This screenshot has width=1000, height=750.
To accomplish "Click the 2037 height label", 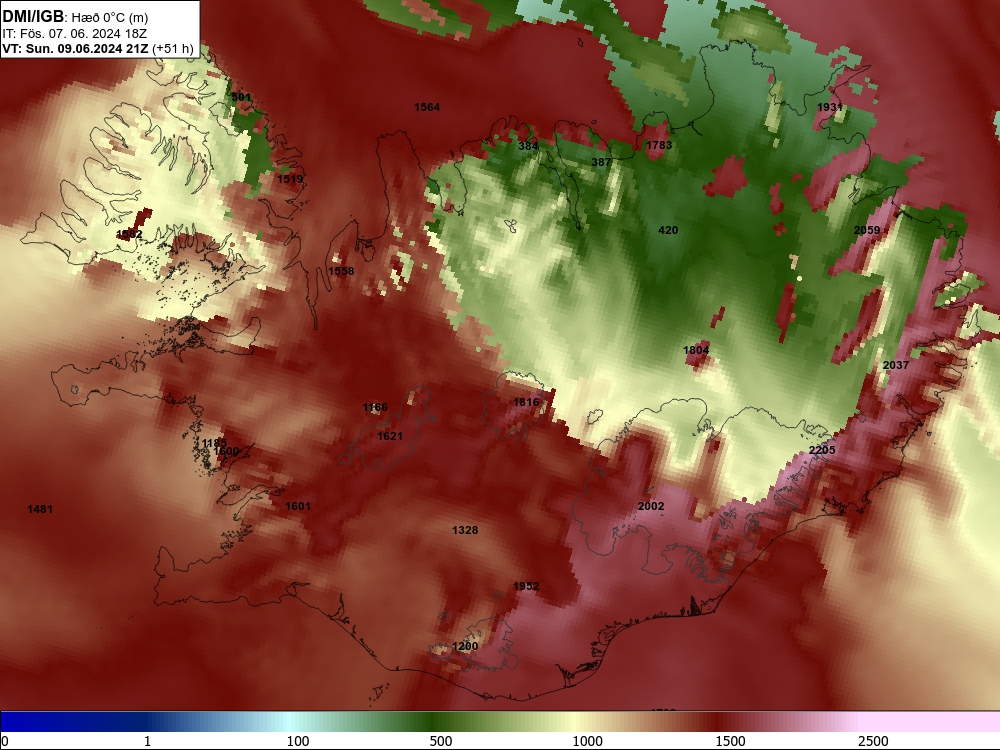I will [895, 365].
